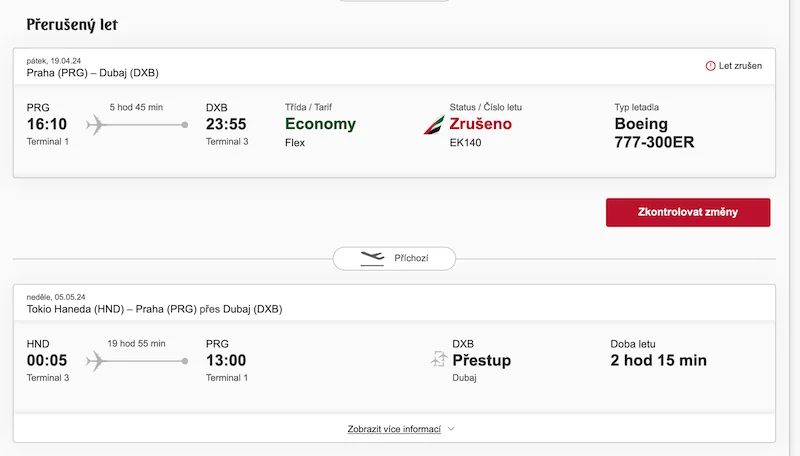Click the Přerušený let heading

(72, 24)
